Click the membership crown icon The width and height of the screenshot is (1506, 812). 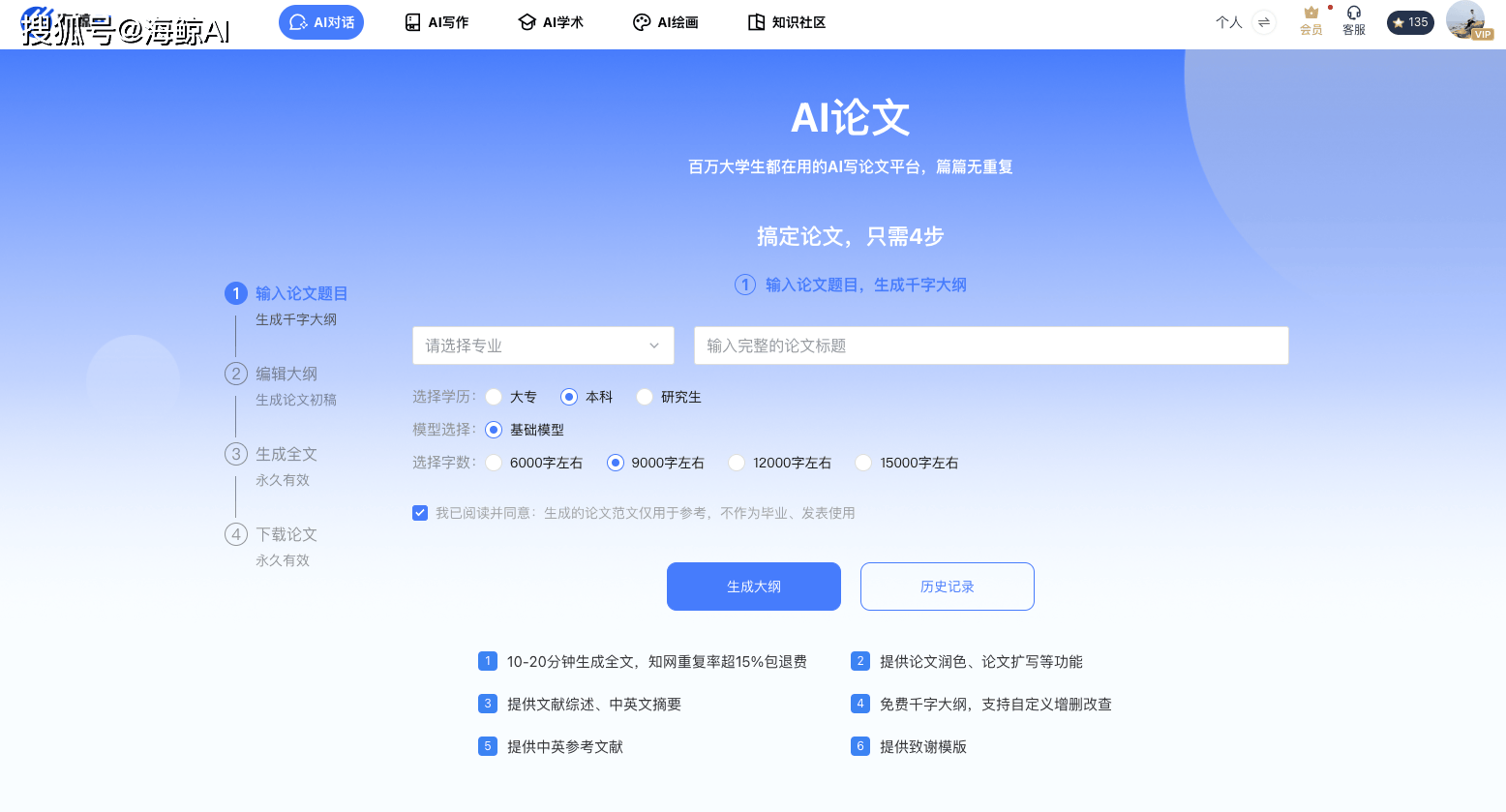tap(1310, 14)
